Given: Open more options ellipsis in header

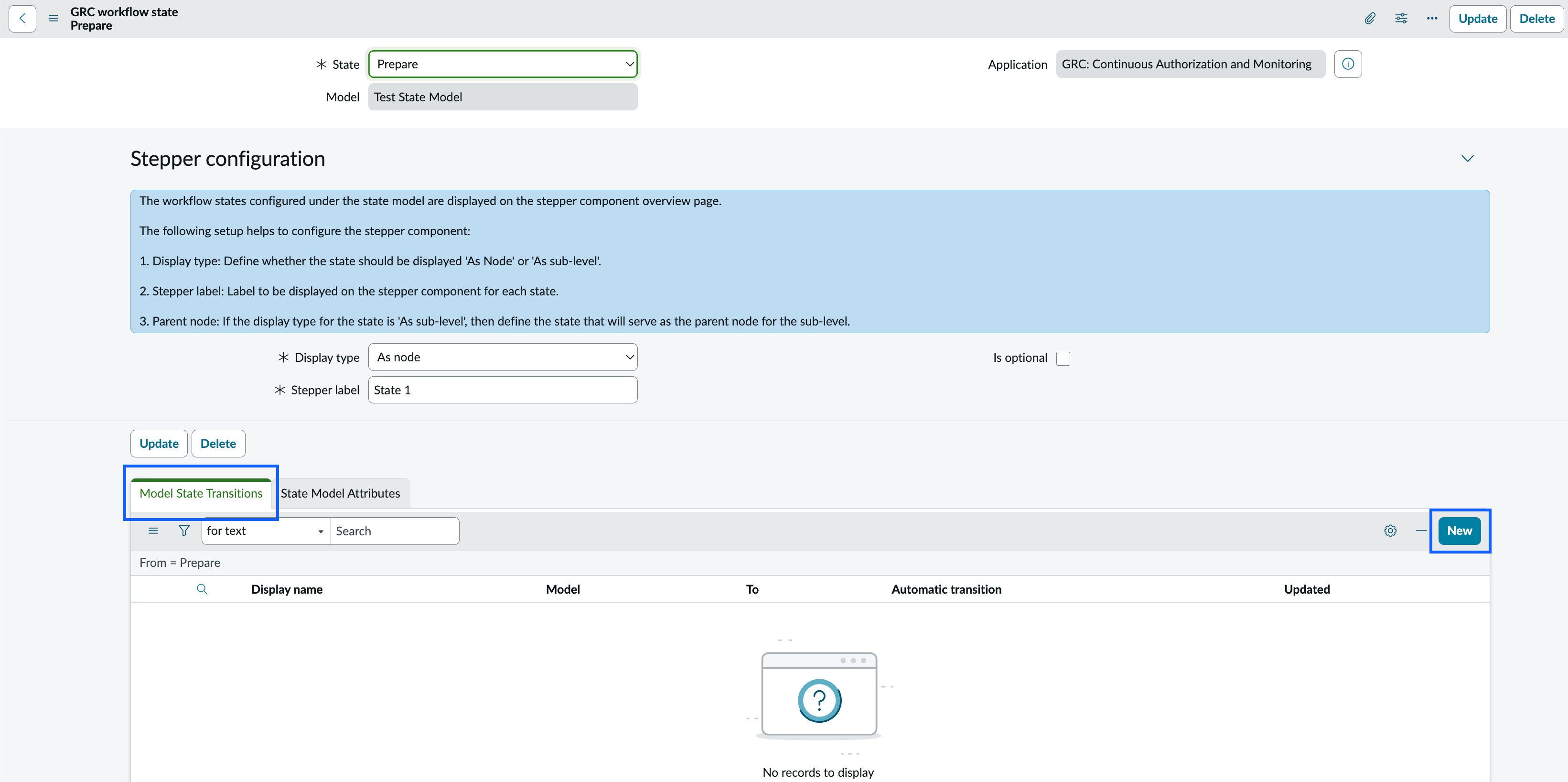Looking at the screenshot, I should point(1432,19).
